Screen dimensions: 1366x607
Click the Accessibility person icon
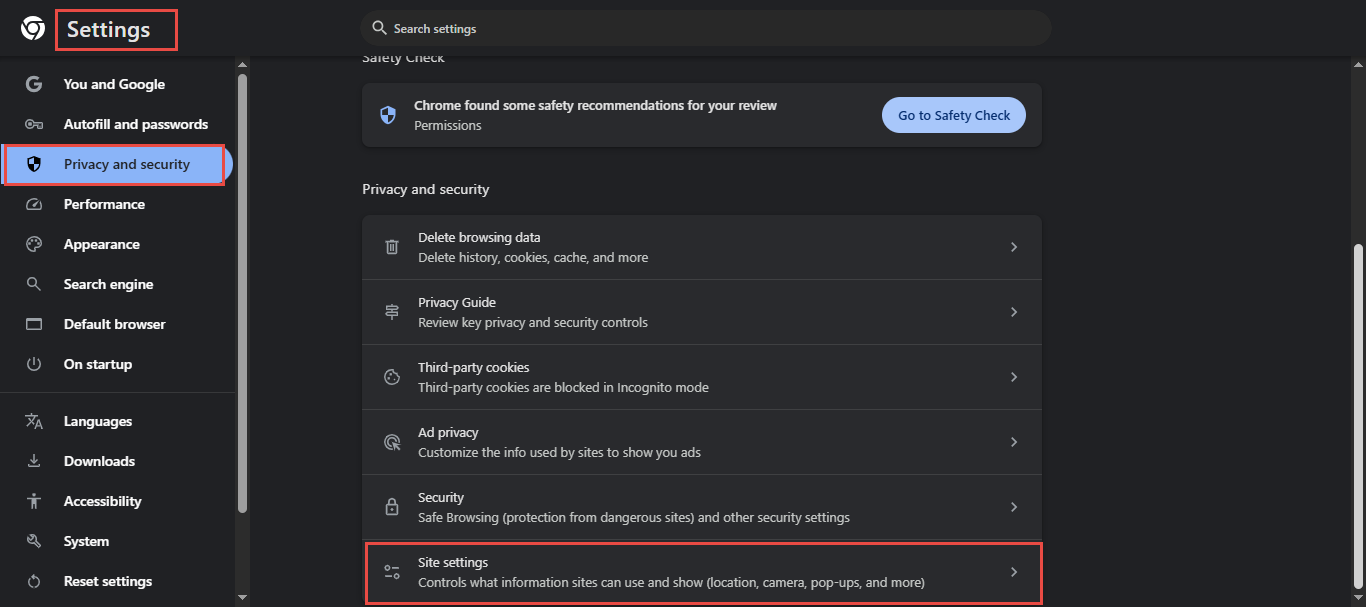coord(34,501)
